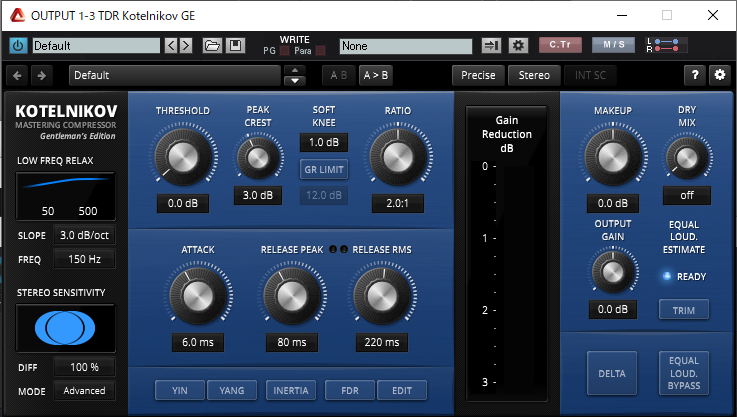Open plugin settings gear icon

(x=720, y=75)
